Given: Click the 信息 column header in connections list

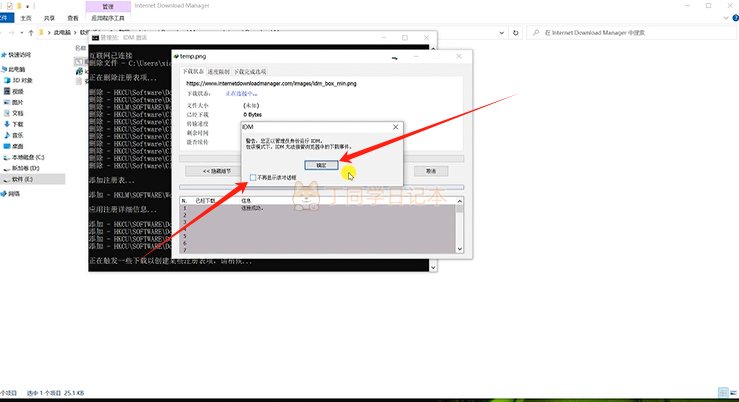Looking at the screenshot, I should click(246, 201).
